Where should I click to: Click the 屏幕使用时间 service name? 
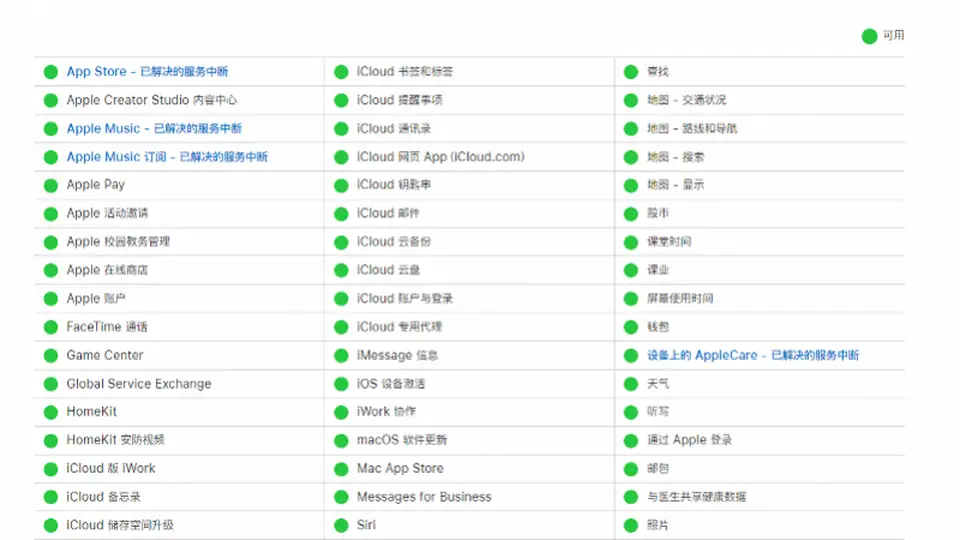point(680,299)
